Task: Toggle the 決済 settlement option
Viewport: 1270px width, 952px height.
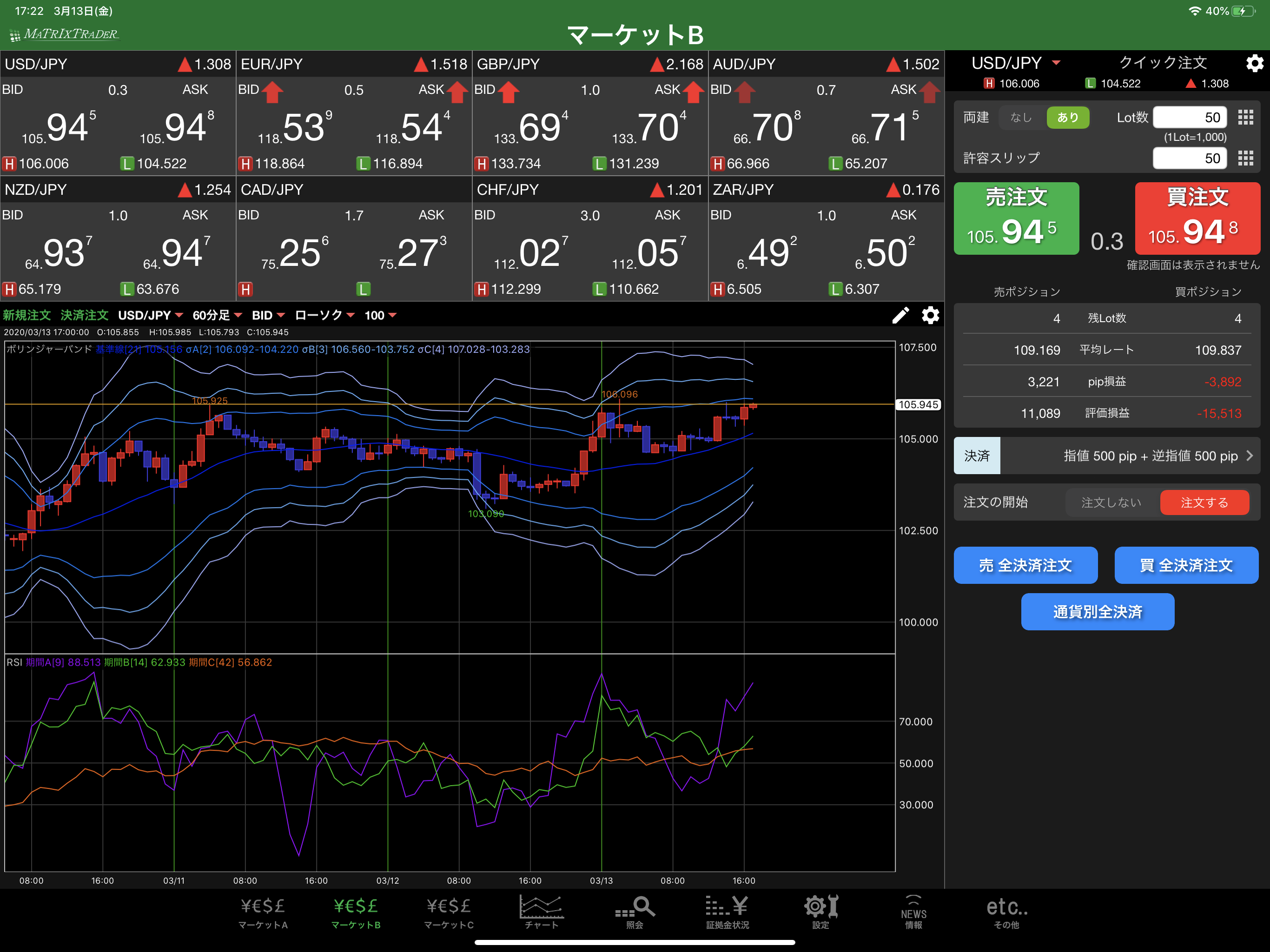Action: click(x=977, y=456)
